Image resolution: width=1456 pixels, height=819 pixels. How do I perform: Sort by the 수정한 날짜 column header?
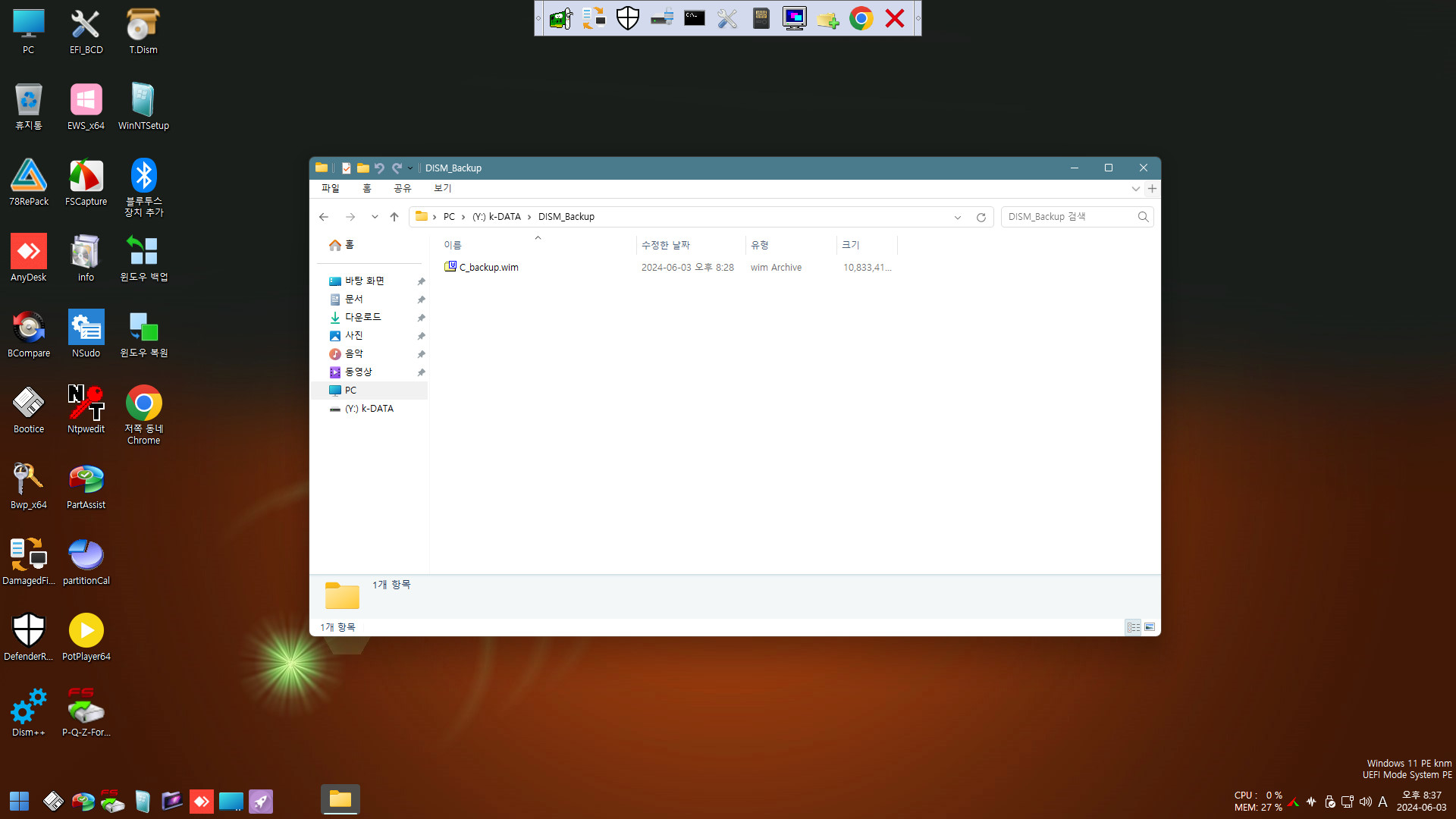pos(691,245)
